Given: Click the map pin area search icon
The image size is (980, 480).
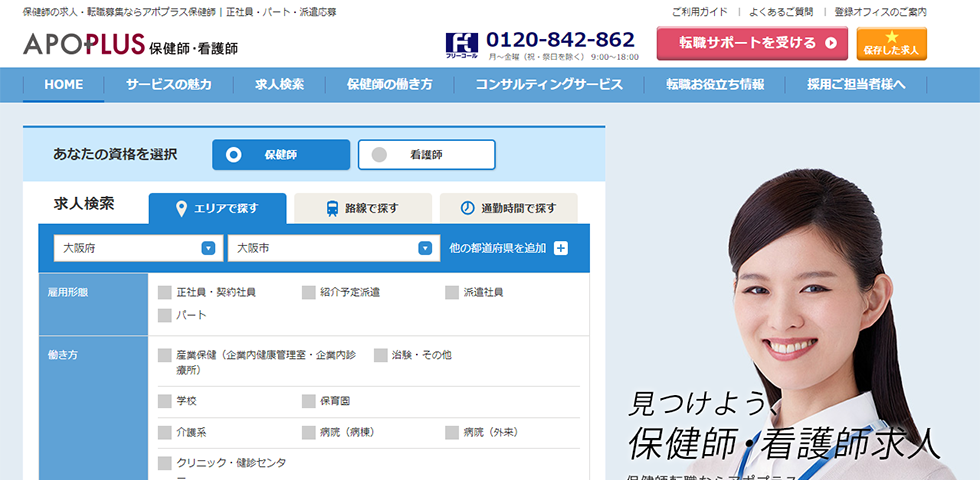Looking at the screenshot, I should [x=181, y=208].
